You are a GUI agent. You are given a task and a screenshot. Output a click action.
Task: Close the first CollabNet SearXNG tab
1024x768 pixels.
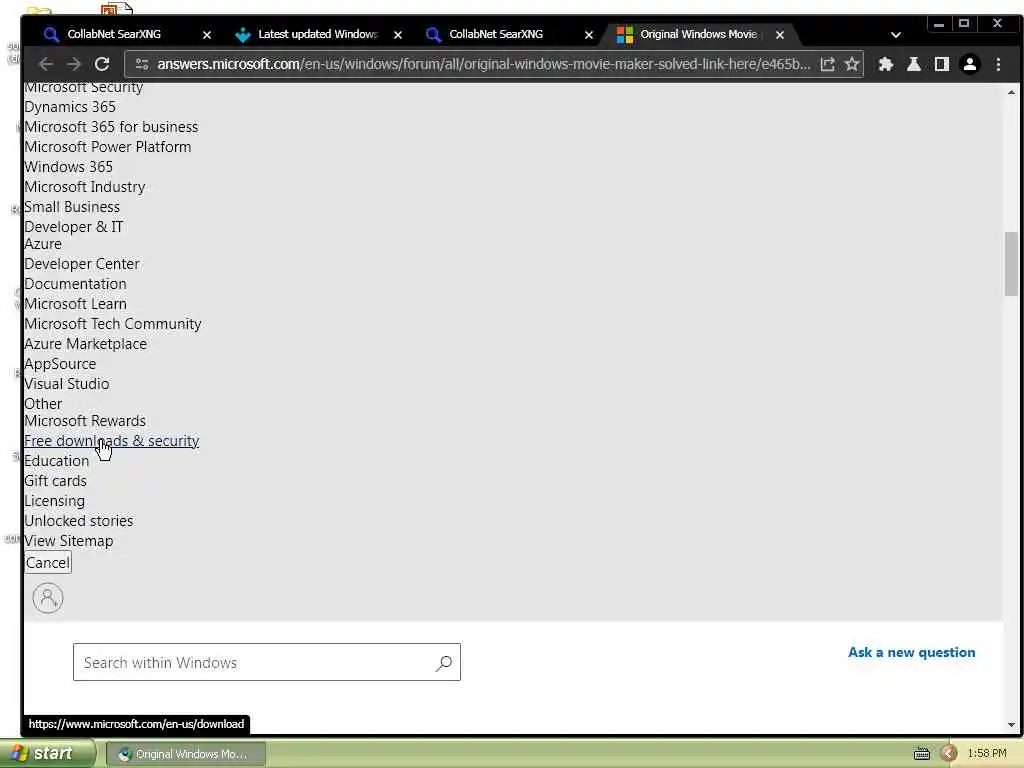coord(206,35)
